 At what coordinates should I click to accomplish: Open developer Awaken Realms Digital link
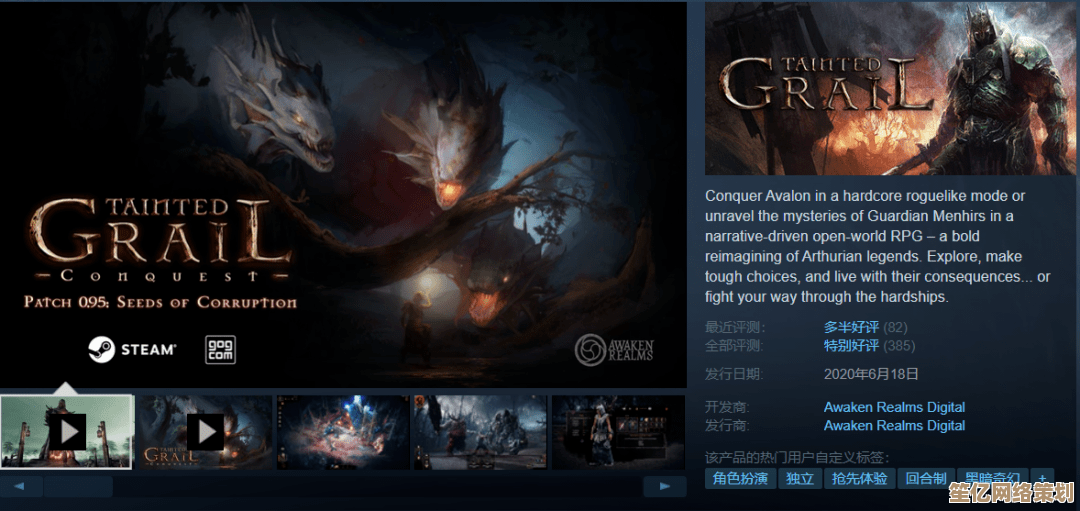coord(894,407)
